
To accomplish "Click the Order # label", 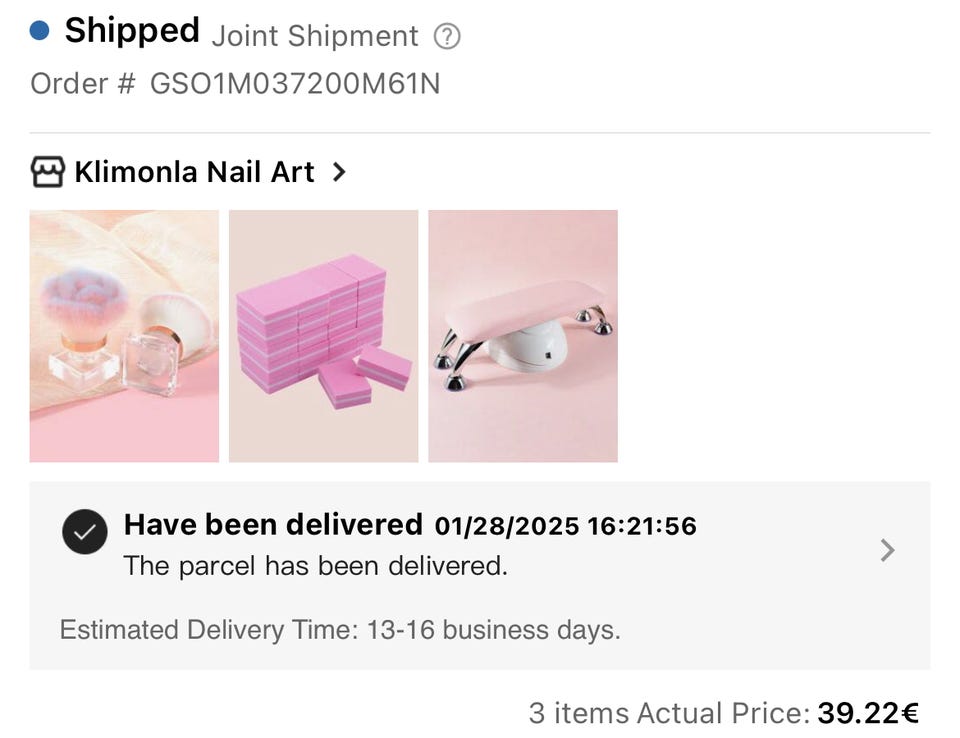I will point(83,84).
